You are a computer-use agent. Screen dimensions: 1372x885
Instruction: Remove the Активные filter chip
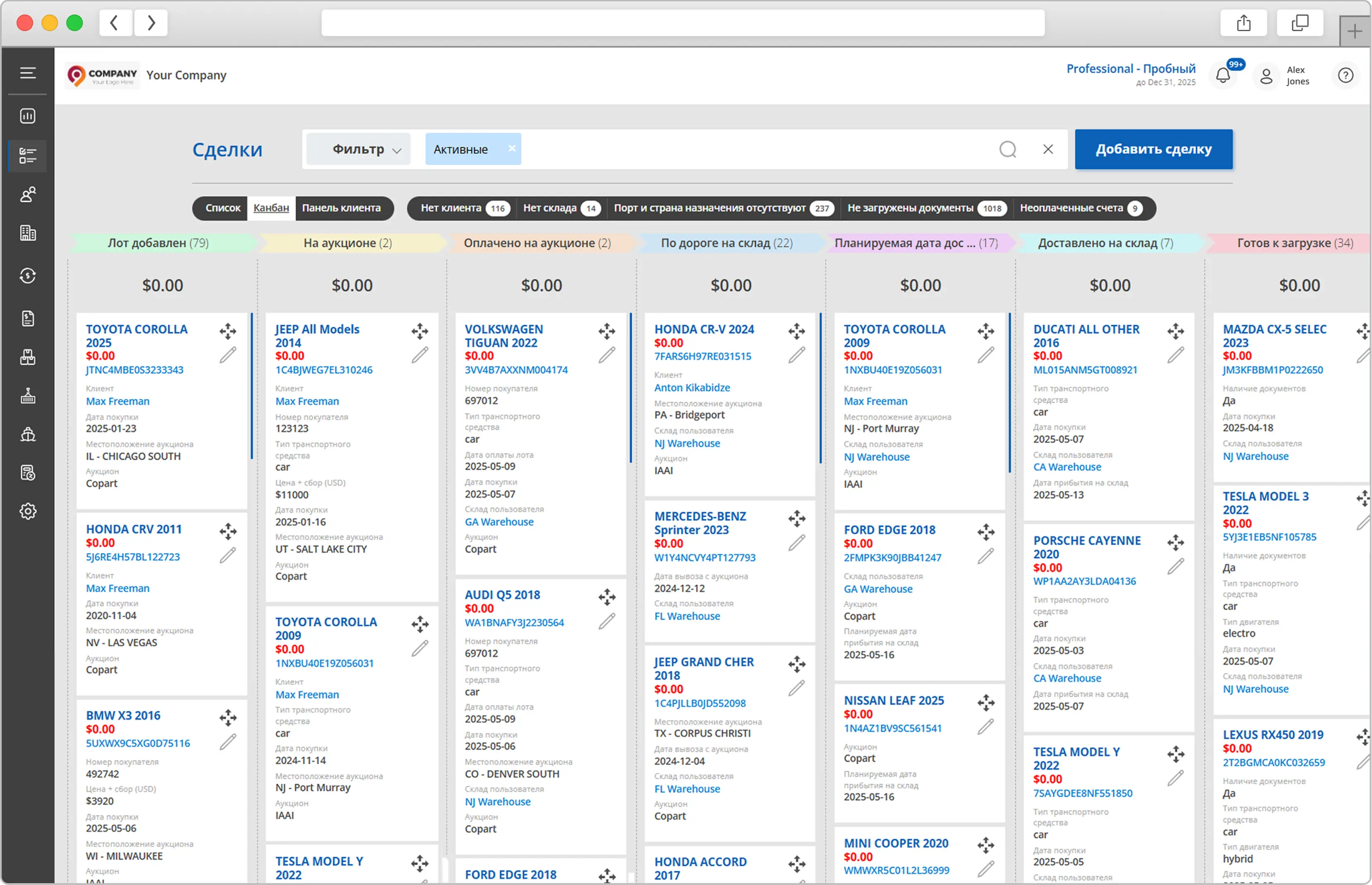511,148
